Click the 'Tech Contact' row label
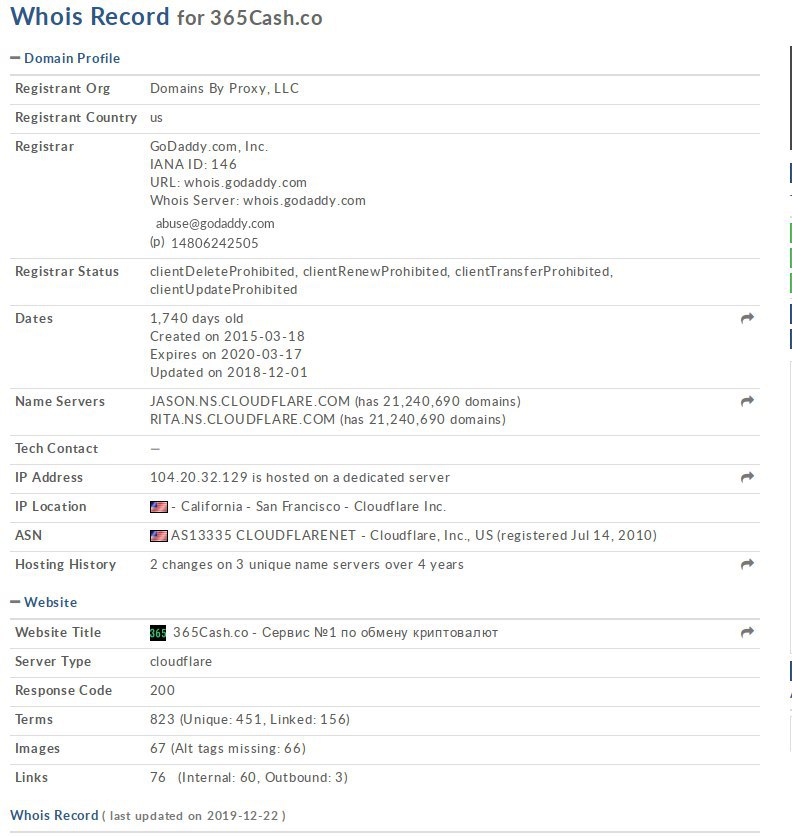792x837 pixels. [x=57, y=448]
